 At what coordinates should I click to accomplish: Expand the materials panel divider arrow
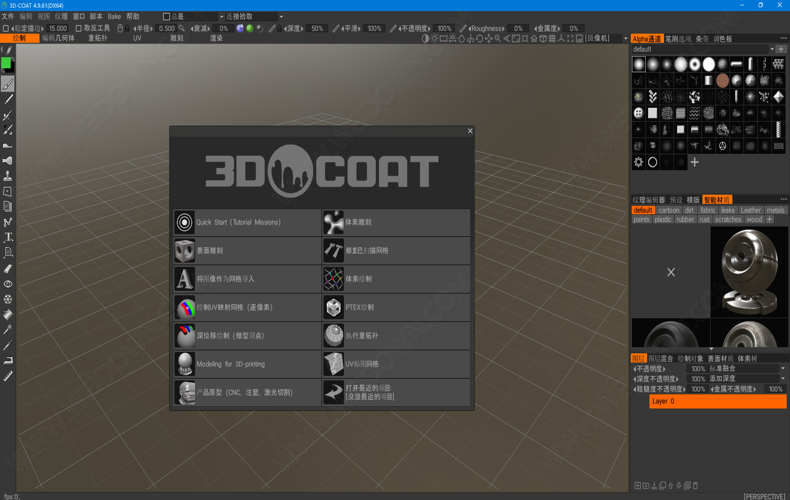[x=711, y=349]
